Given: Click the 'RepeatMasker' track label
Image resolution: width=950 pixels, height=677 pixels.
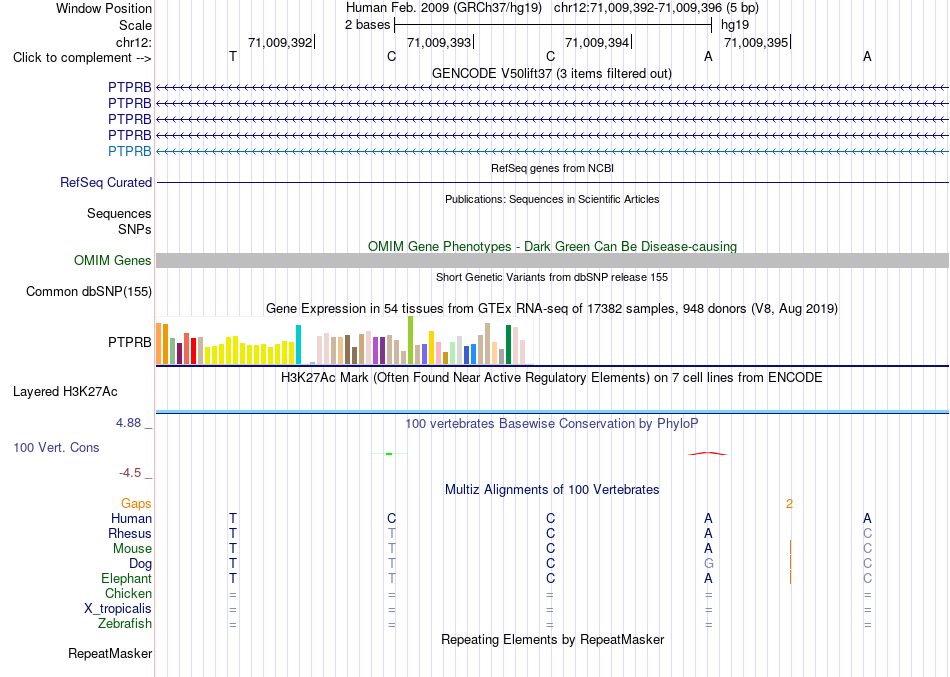Looking at the screenshot, I should click(110, 654).
